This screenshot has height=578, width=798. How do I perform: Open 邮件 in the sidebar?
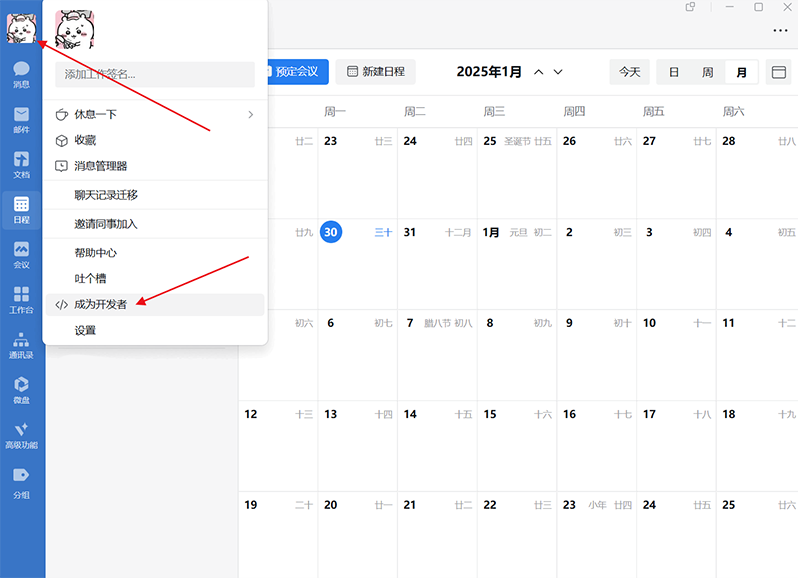tap(21, 120)
